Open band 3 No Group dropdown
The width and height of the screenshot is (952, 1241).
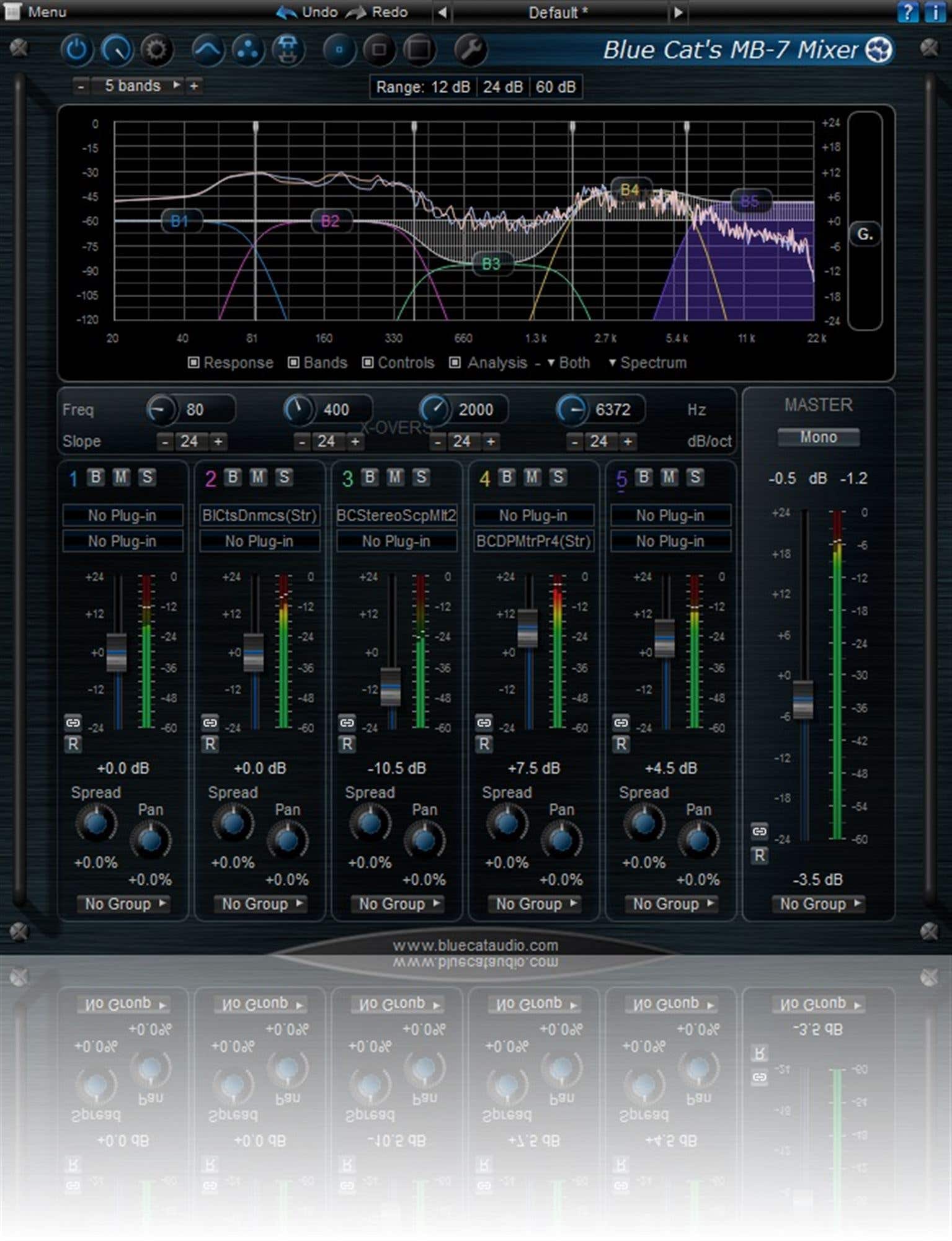pos(398,903)
